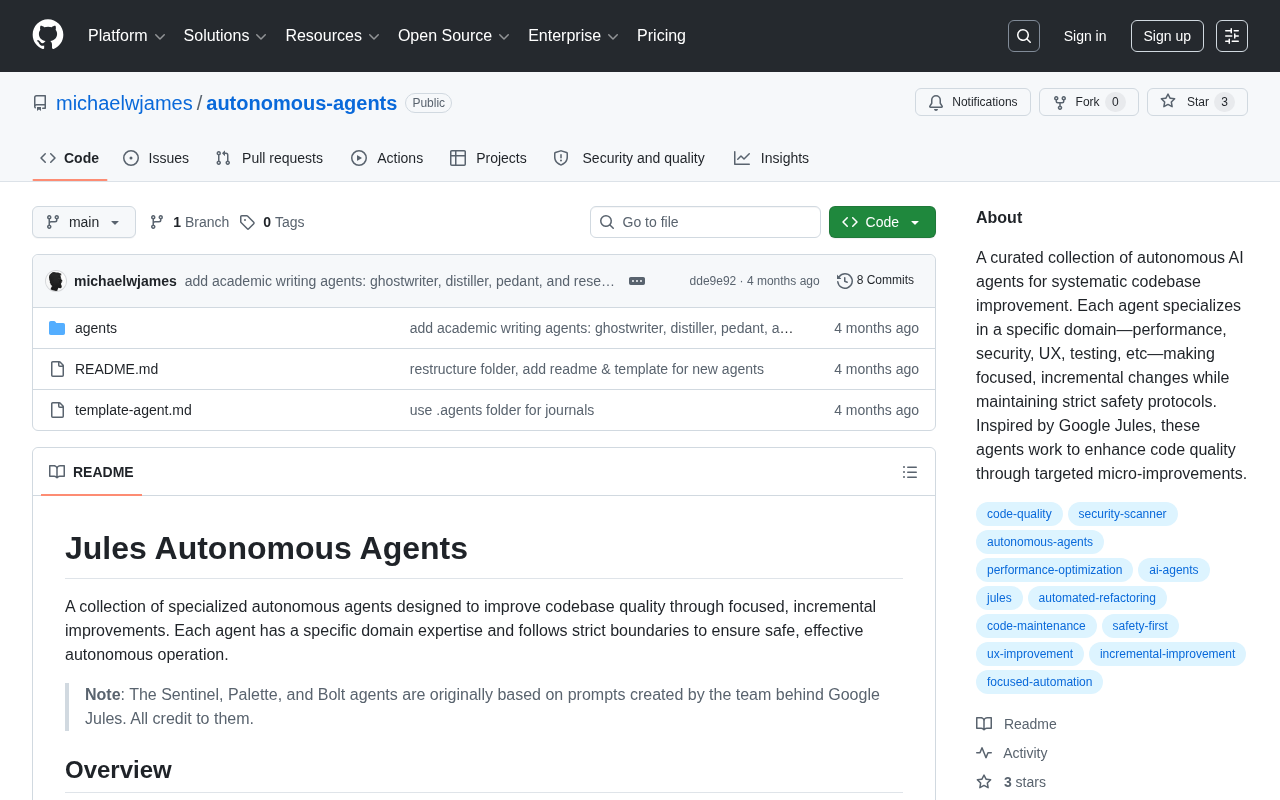The image size is (1280, 800).
Task: Open the Resources dropdown
Action: 332,36
